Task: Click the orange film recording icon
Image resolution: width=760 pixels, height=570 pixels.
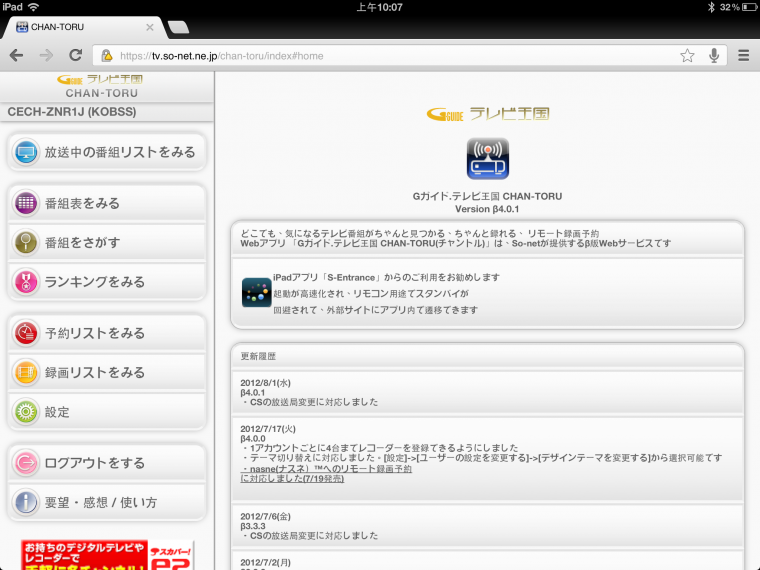Action: [x=26, y=372]
